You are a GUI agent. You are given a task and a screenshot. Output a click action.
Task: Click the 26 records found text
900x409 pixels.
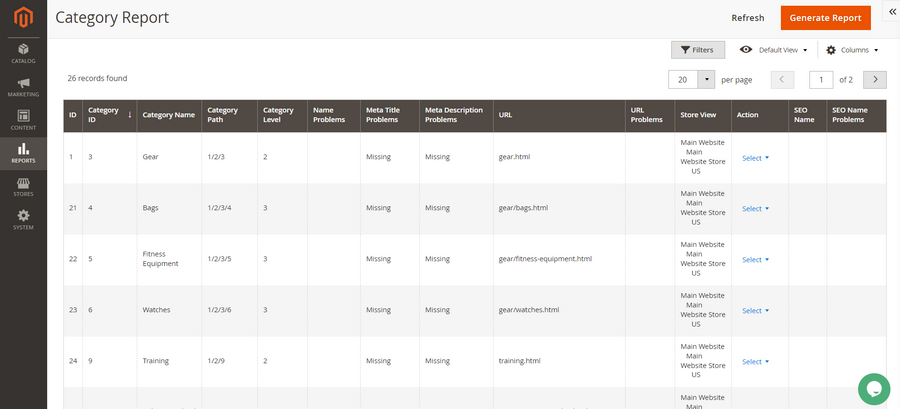click(98, 79)
